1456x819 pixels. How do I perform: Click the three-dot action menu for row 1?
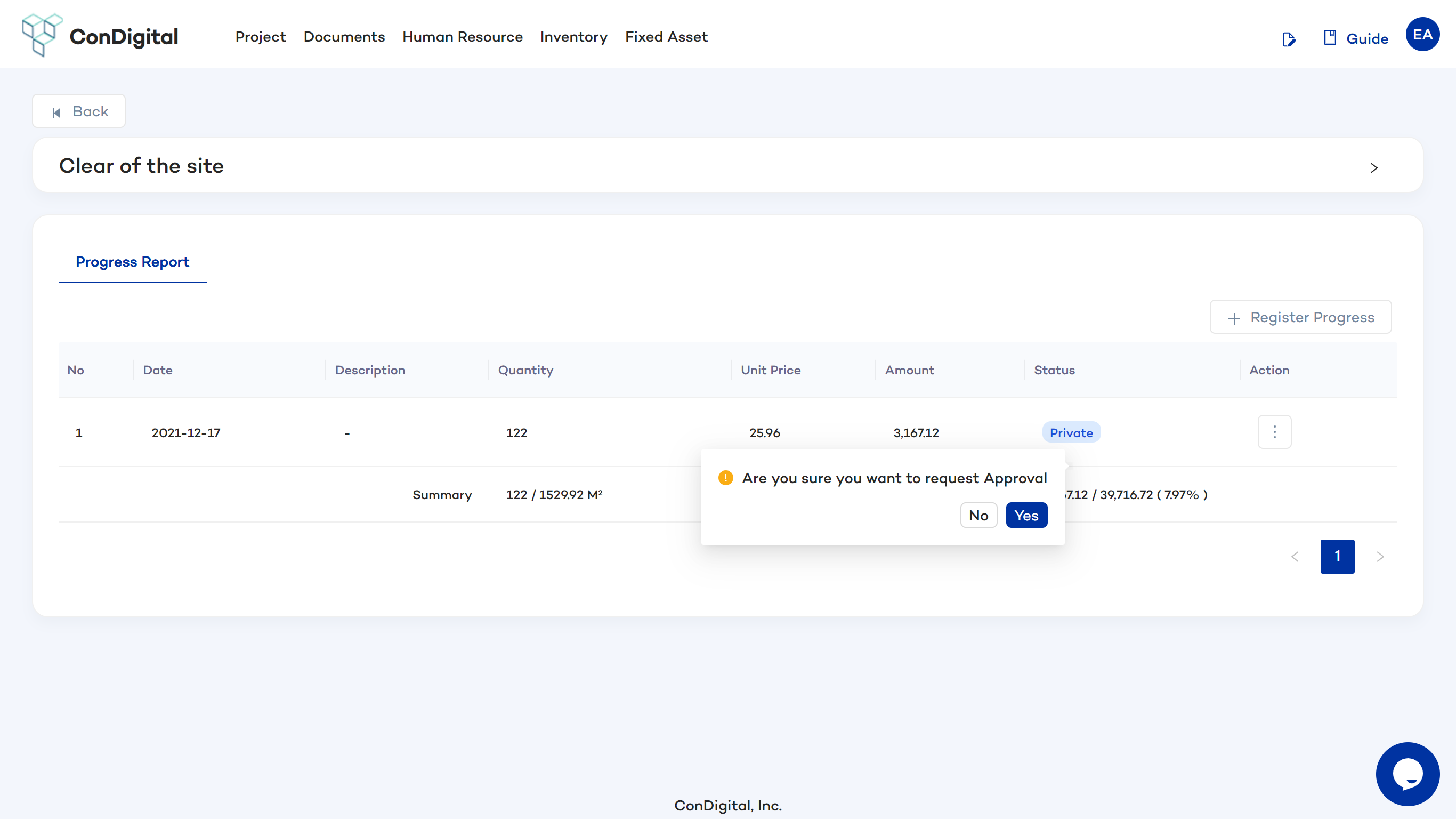(x=1274, y=432)
